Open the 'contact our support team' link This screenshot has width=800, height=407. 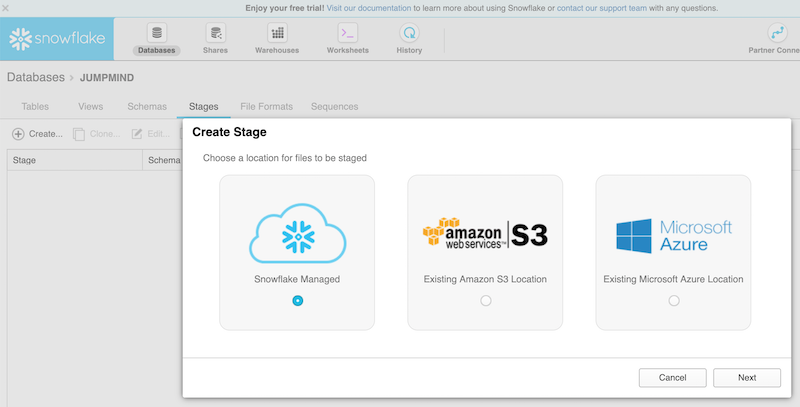pyautogui.click(x=602, y=8)
